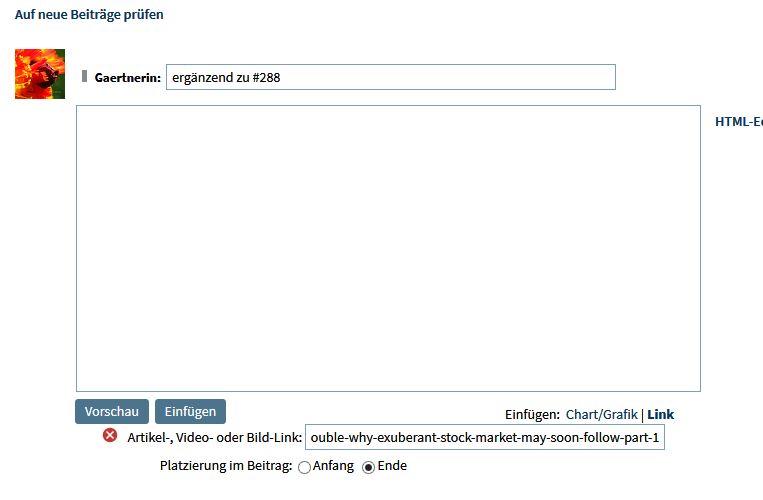Click Gaertnerin's flower avatar image
This screenshot has width=763, height=500.
40,74
